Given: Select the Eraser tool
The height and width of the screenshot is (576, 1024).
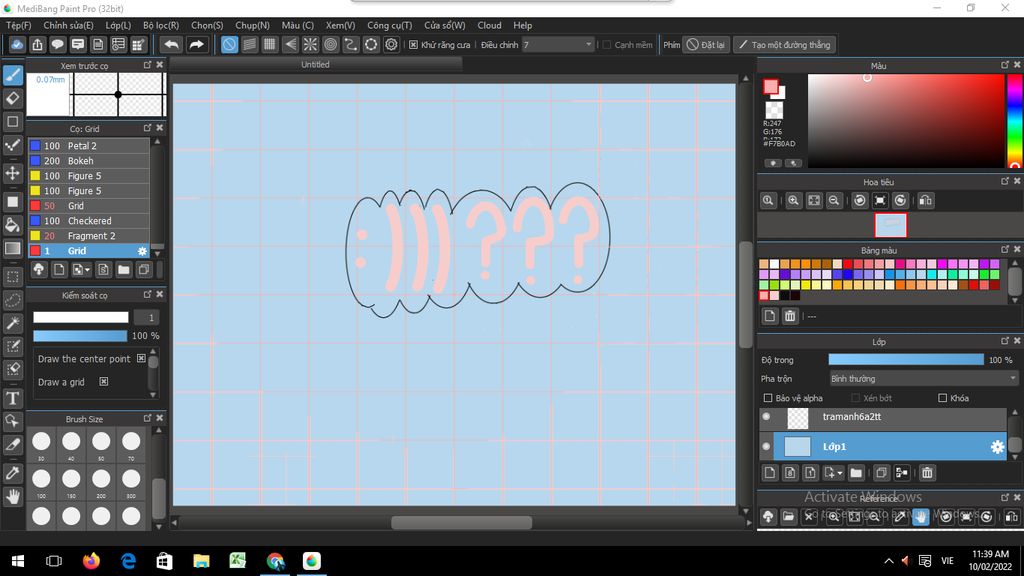Looking at the screenshot, I should [x=12, y=99].
